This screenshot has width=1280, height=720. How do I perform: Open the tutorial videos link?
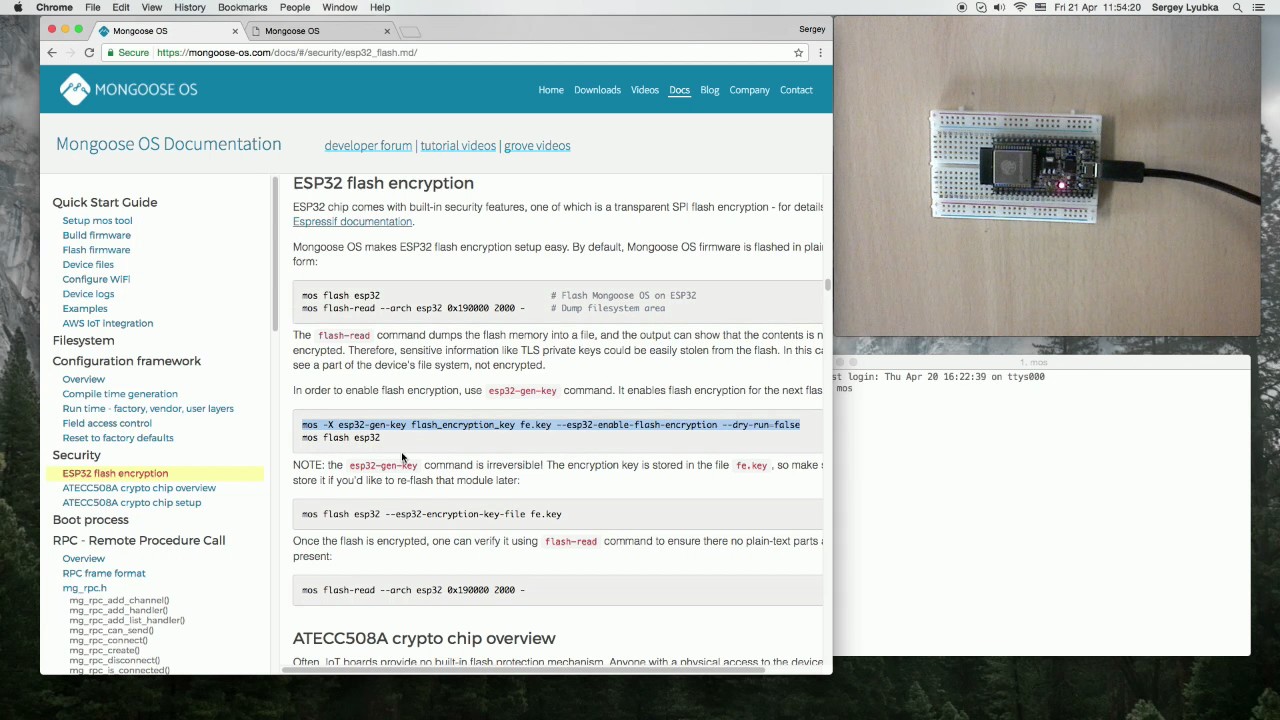pos(458,146)
